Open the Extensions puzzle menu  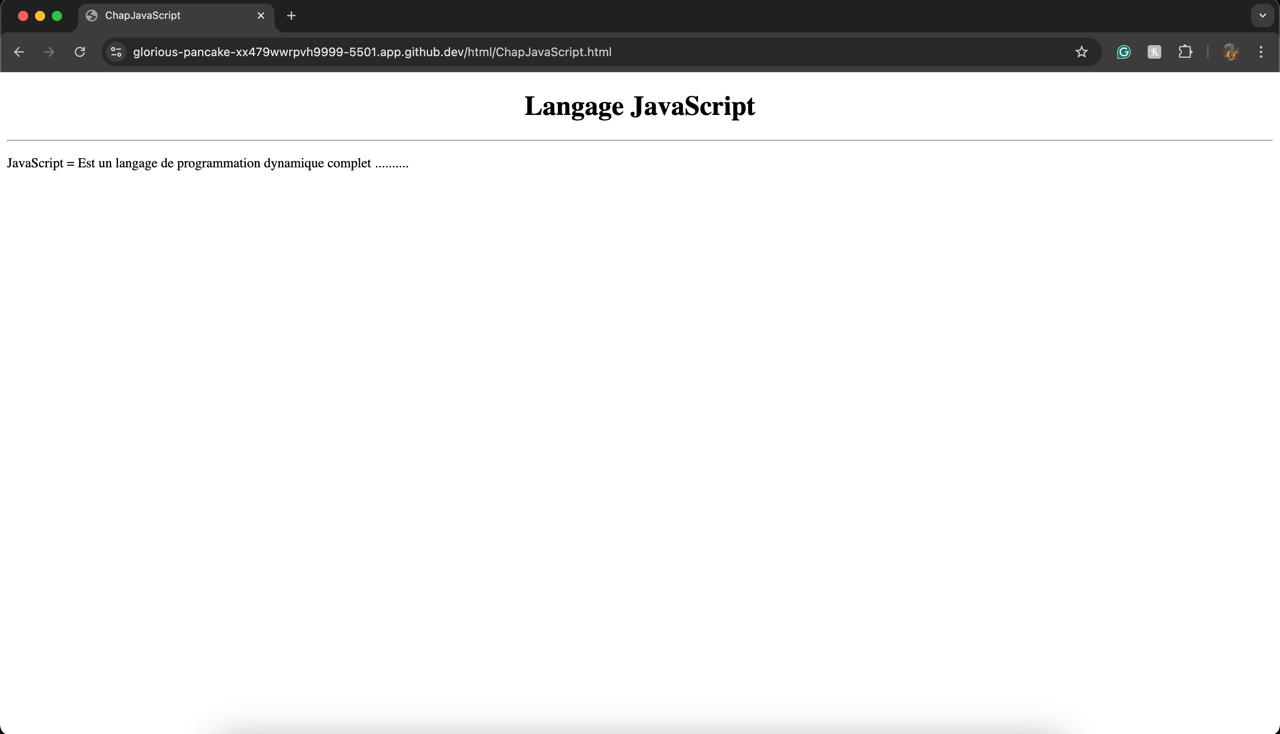click(x=1185, y=52)
